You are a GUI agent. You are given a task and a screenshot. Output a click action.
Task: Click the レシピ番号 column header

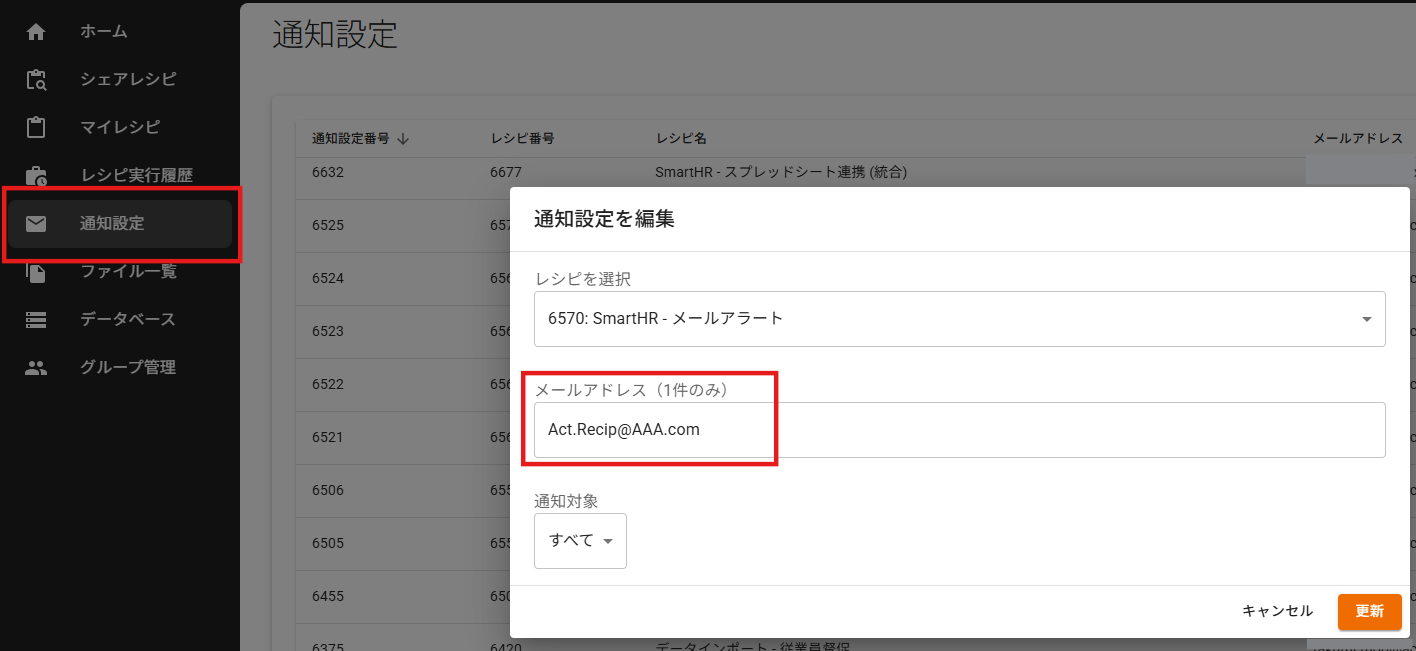pos(522,138)
